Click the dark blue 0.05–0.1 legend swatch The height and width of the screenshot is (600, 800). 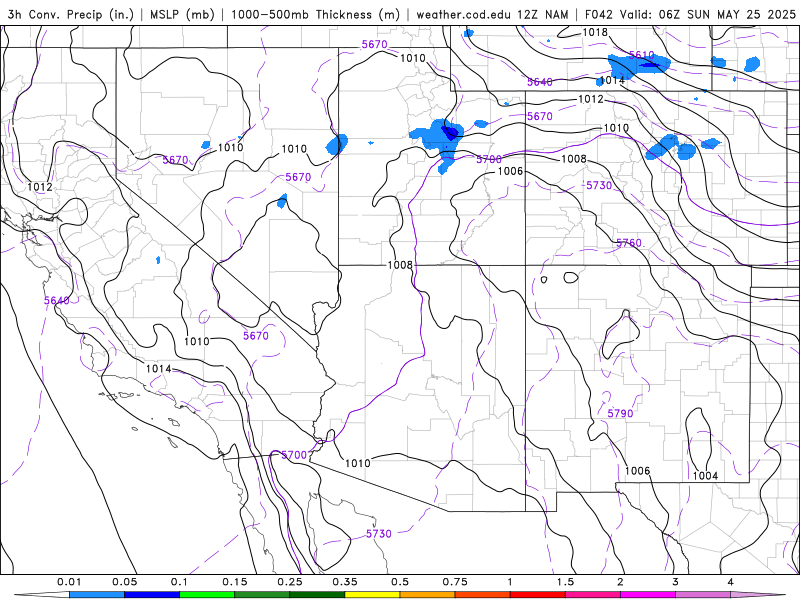pos(152,595)
